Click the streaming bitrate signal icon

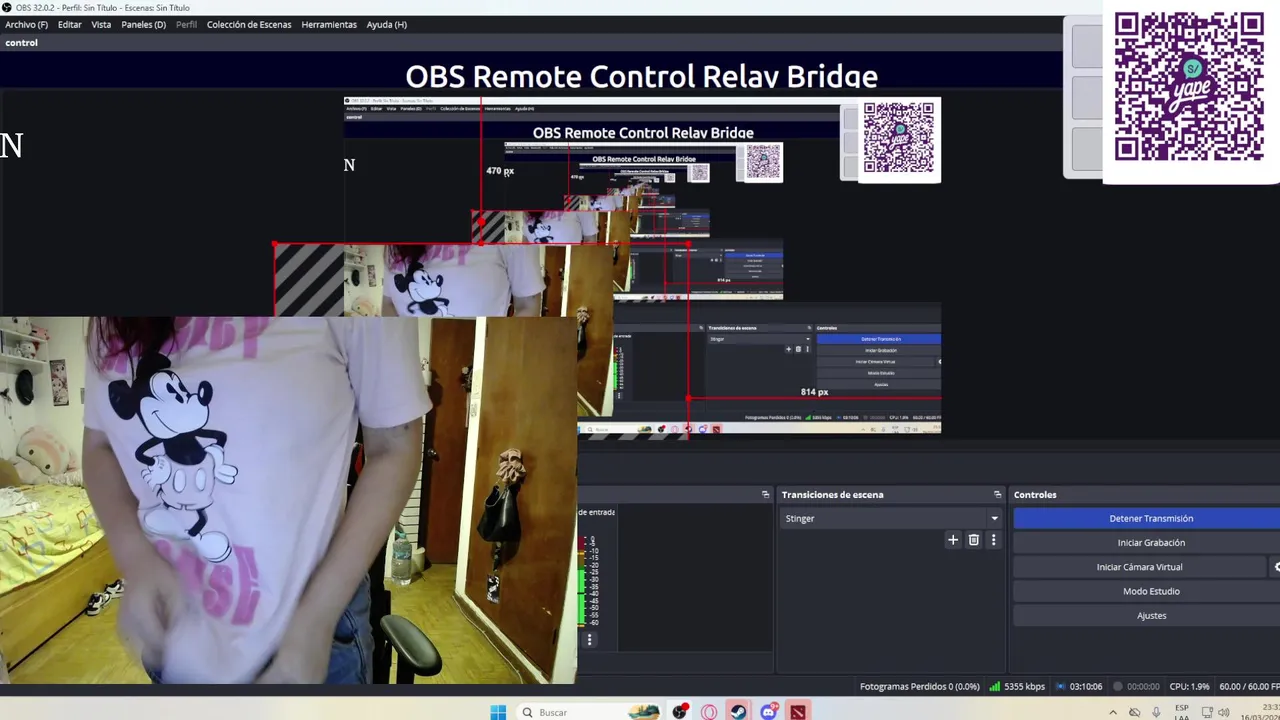(x=994, y=686)
